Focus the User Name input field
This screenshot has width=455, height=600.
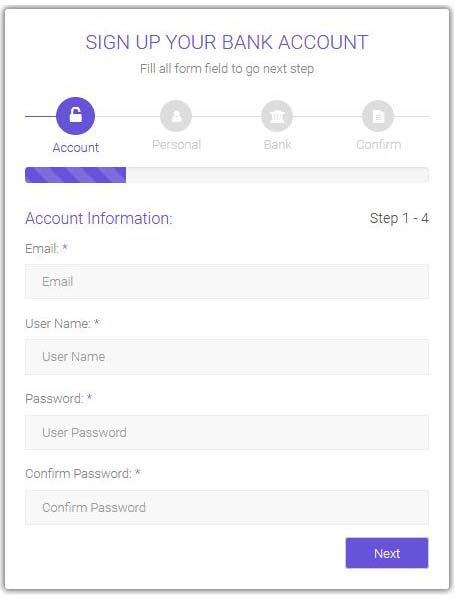click(x=227, y=357)
